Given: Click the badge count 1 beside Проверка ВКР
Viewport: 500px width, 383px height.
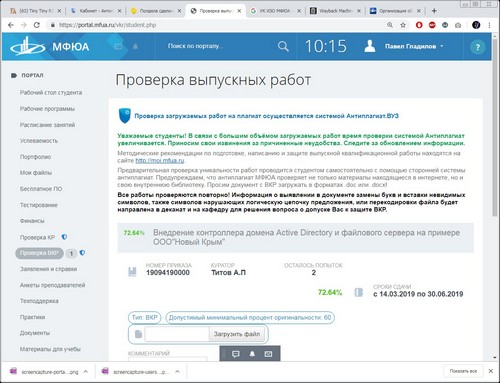Looking at the screenshot, I should point(71,254).
